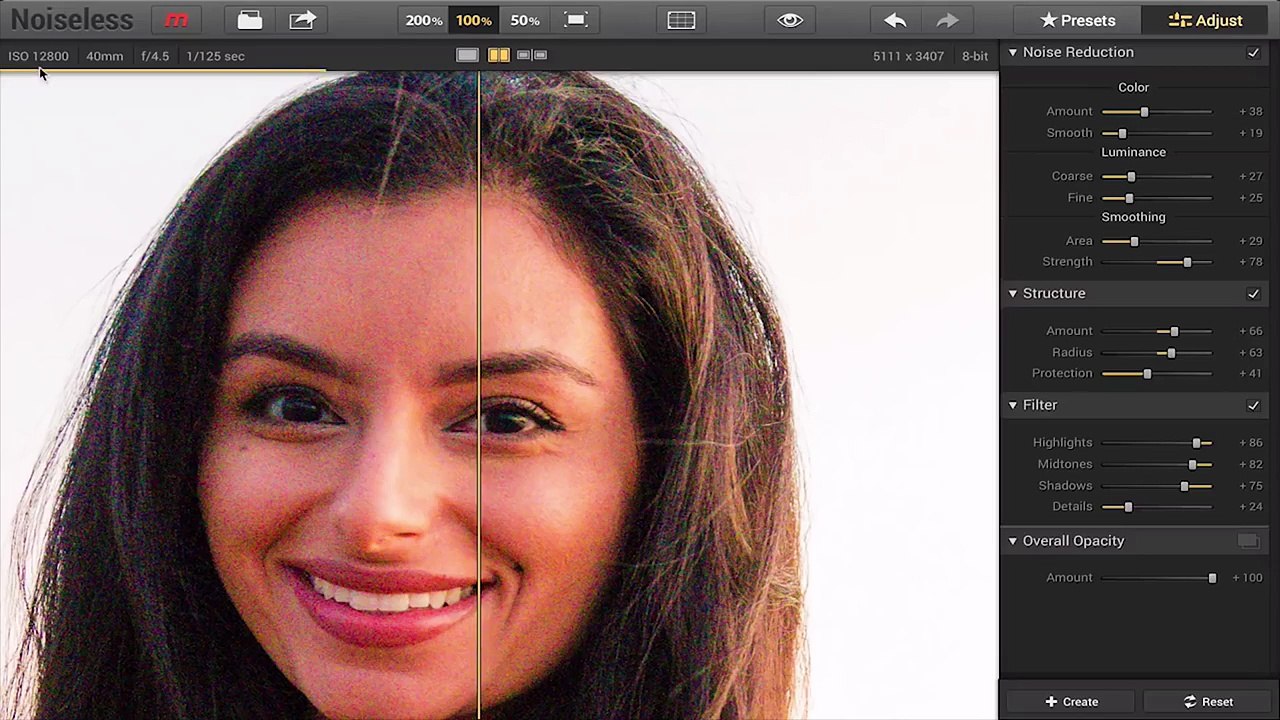Click the Luminance subsection heading
The height and width of the screenshot is (720, 1280).
1133,152
